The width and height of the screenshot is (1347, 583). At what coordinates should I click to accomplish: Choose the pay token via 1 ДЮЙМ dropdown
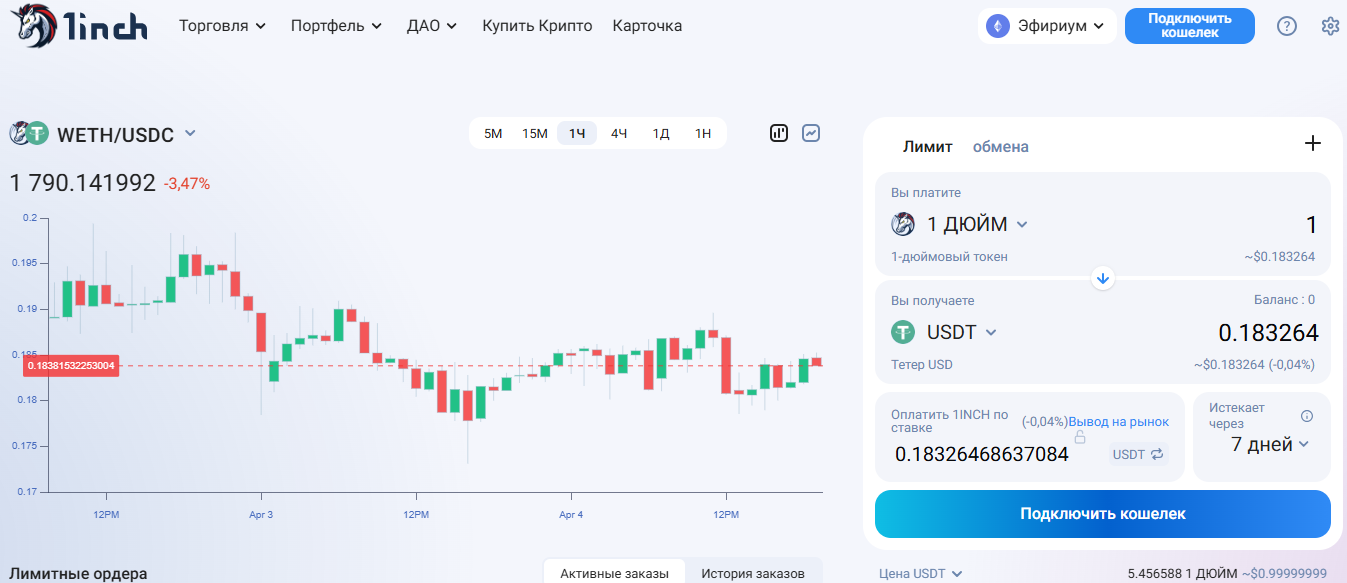click(960, 224)
